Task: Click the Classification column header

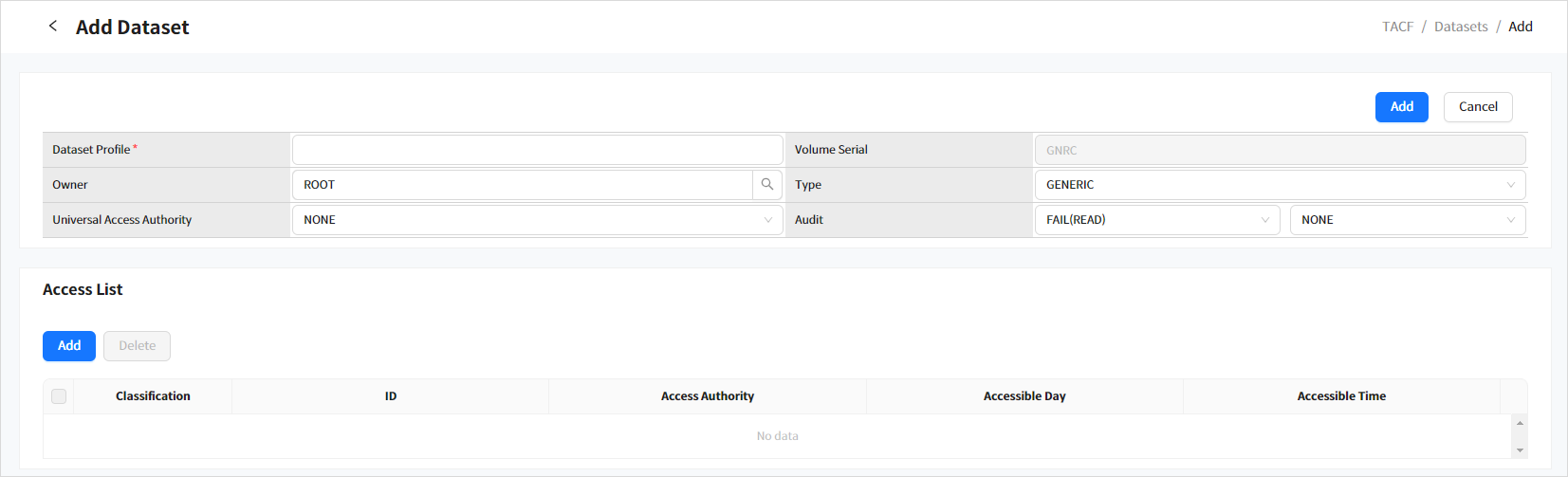Action: 153,396
